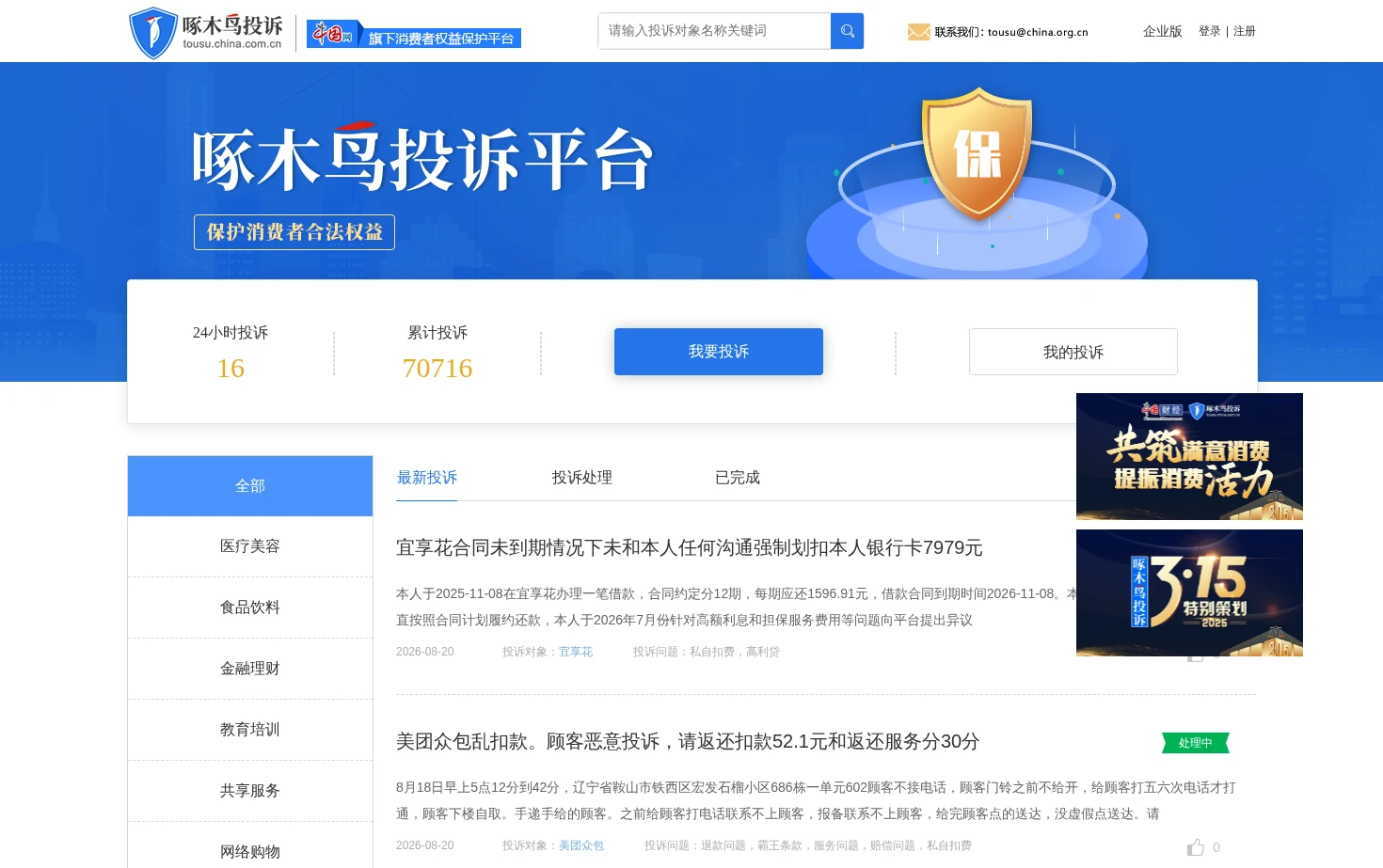Click 保护消费者合法权益 slogan badge
The width and height of the screenshot is (1383, 868).
[294, 232]
